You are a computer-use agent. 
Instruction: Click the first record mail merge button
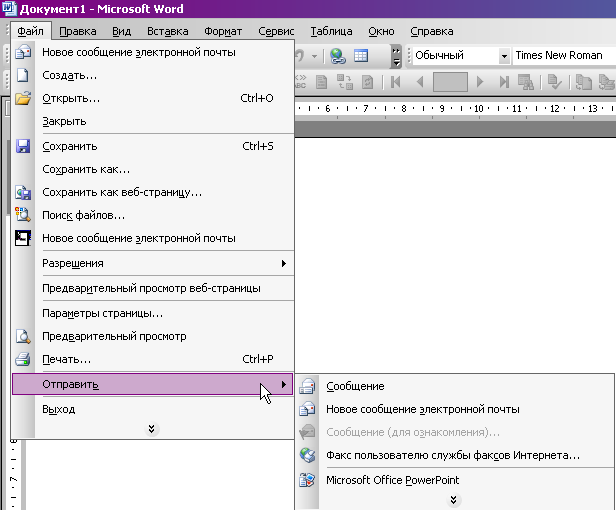click(x=396, y=82)
